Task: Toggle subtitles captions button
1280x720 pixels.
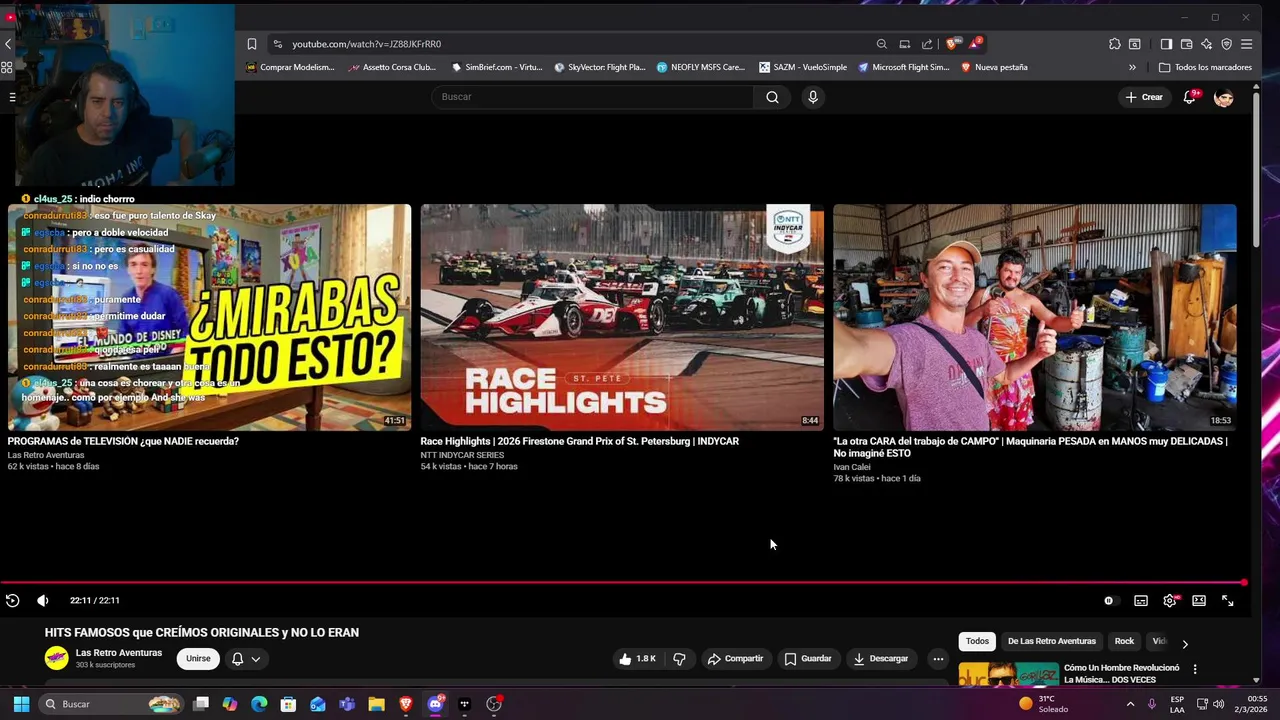Action: click(x=1141, y=600)
